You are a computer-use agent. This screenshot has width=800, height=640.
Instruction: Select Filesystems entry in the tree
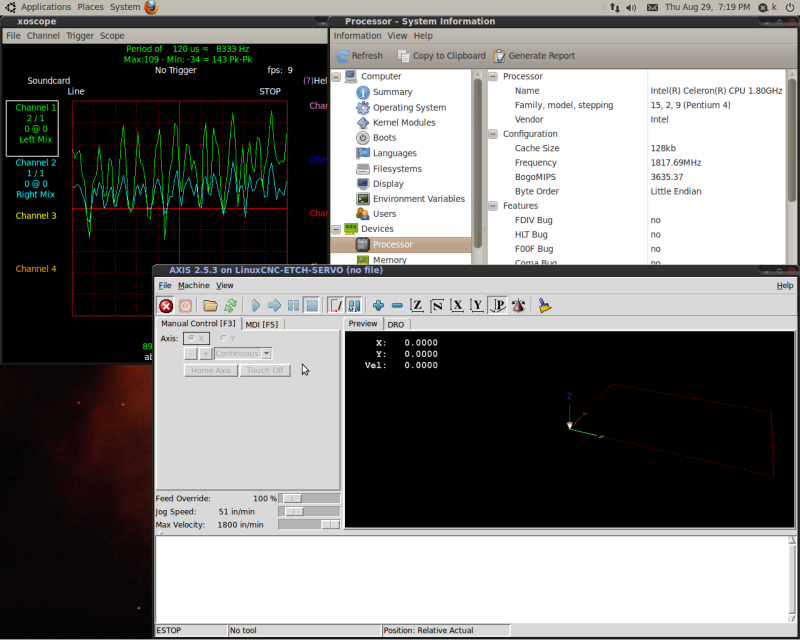pos(397,169)
